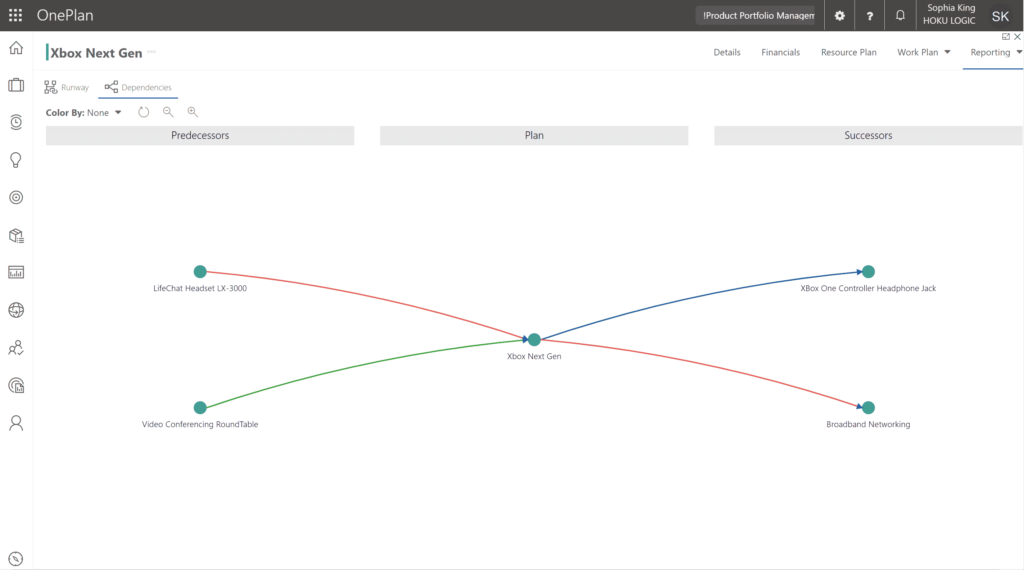This screenshot has width=1024, height=570.
Task: Open the Resource Plan tab
Action: coord(848,52)
